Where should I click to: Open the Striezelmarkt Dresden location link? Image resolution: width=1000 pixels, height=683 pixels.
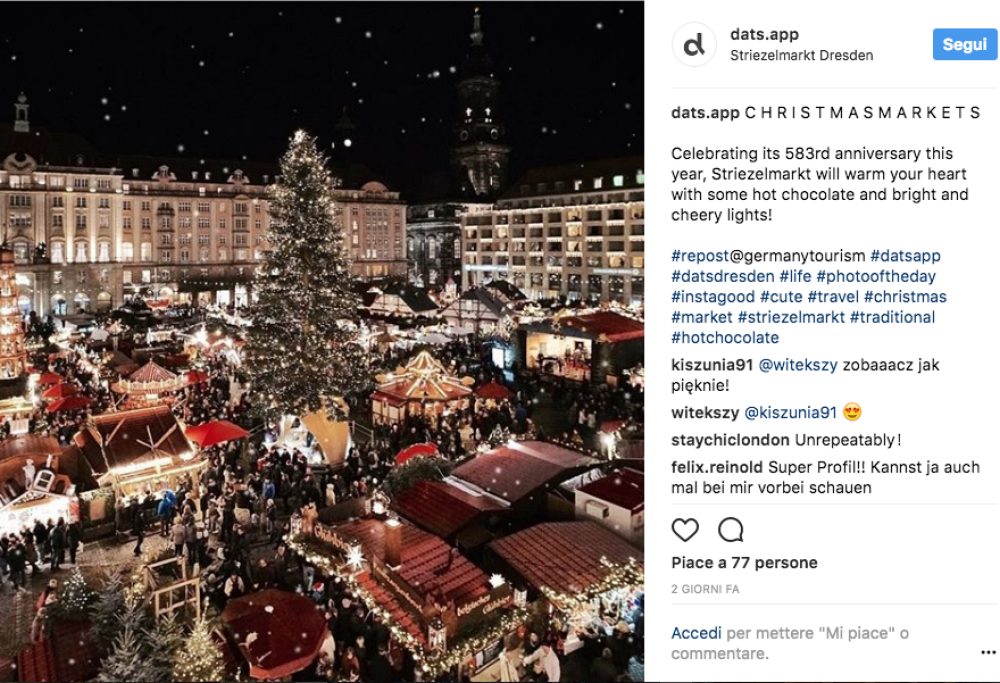[x=801, y=55]
